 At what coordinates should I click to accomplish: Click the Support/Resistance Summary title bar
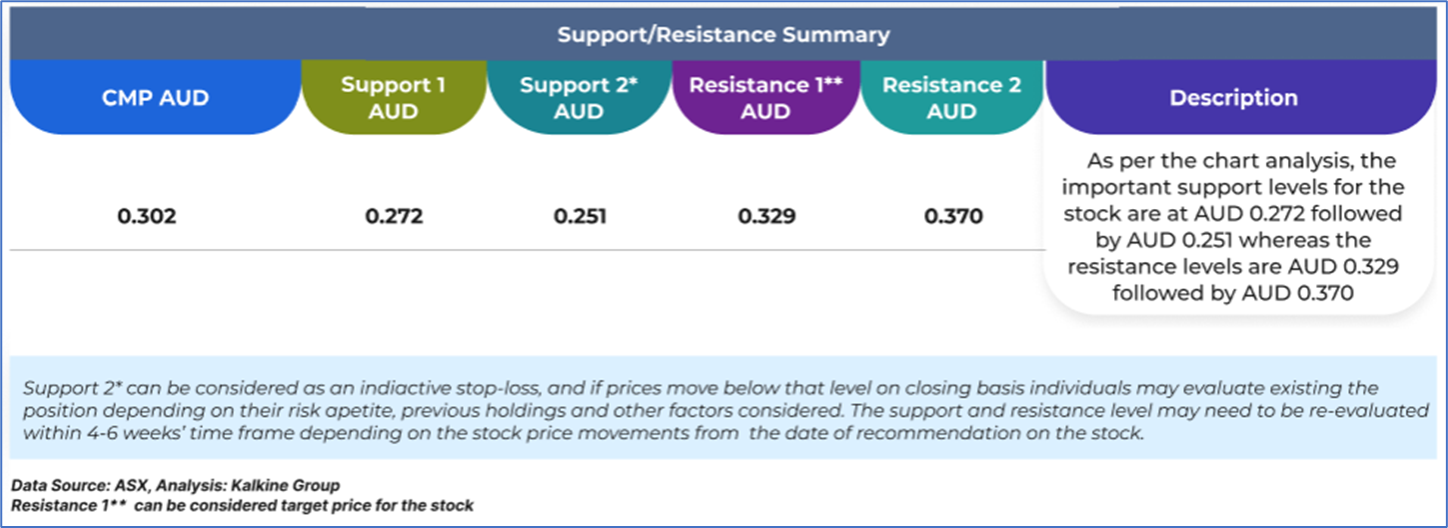(x=723, y=35)
